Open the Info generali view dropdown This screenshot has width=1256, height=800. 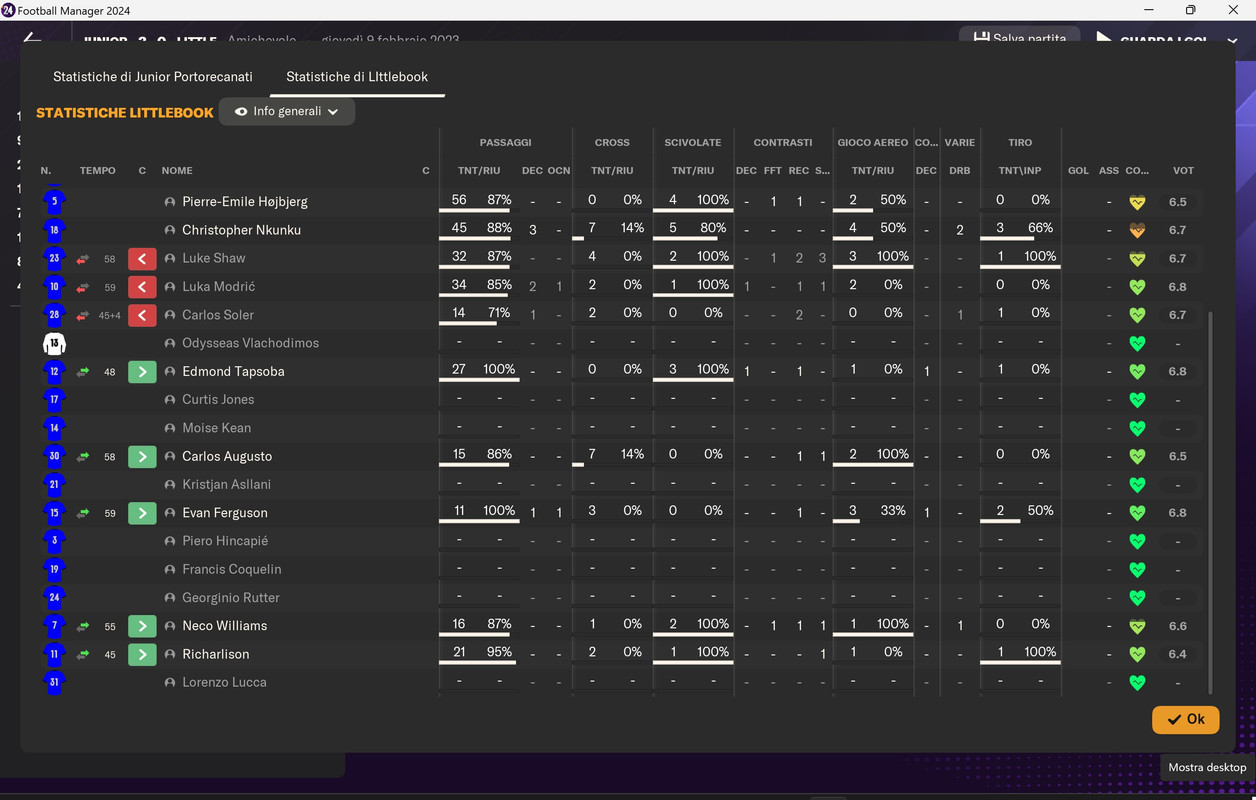pyautogui.click(x=287, y=112)
